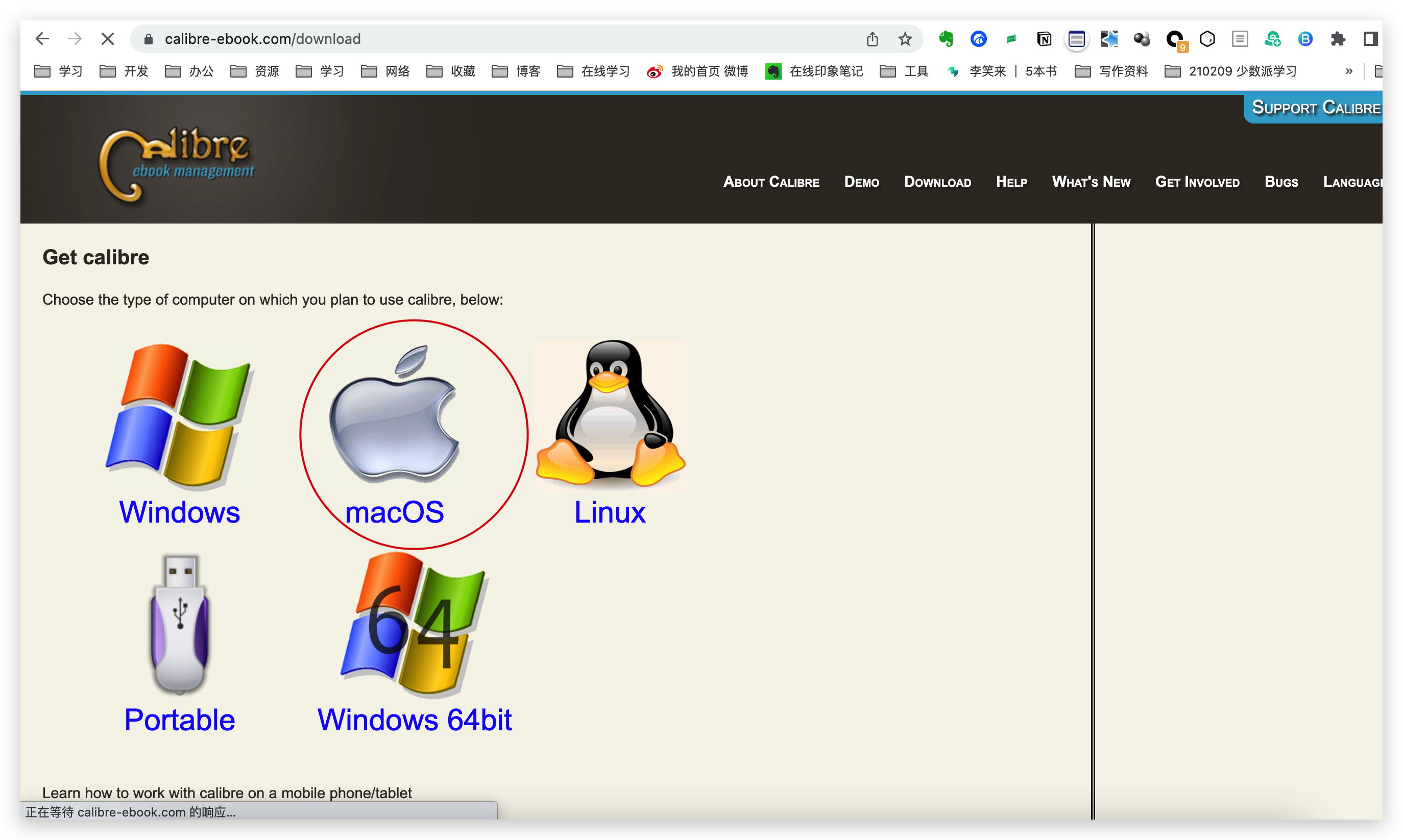
Task: Open the 李笑来 | 5本书 bookmark
Action: pos(1002,71)
